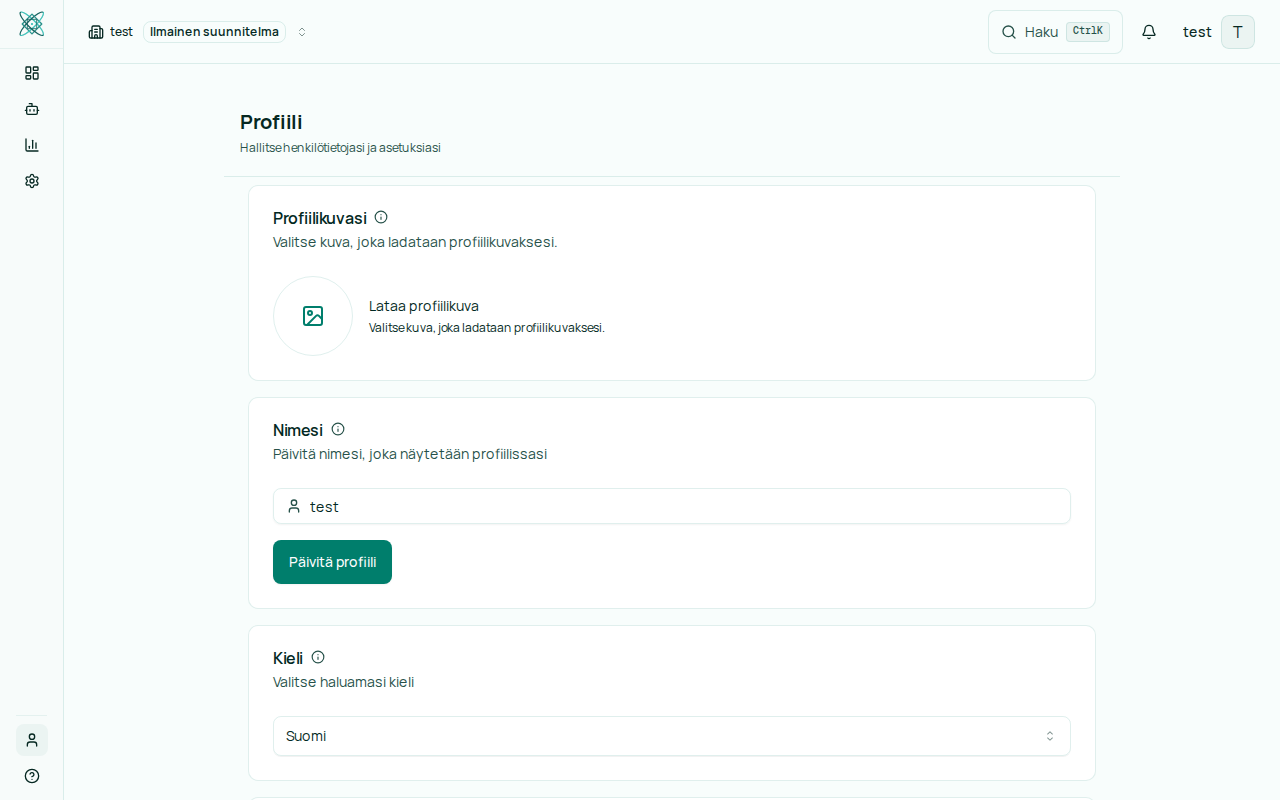1280x800 pixels.
Task: Open the bot icon in sidebar
Action: tap(32, 109)
